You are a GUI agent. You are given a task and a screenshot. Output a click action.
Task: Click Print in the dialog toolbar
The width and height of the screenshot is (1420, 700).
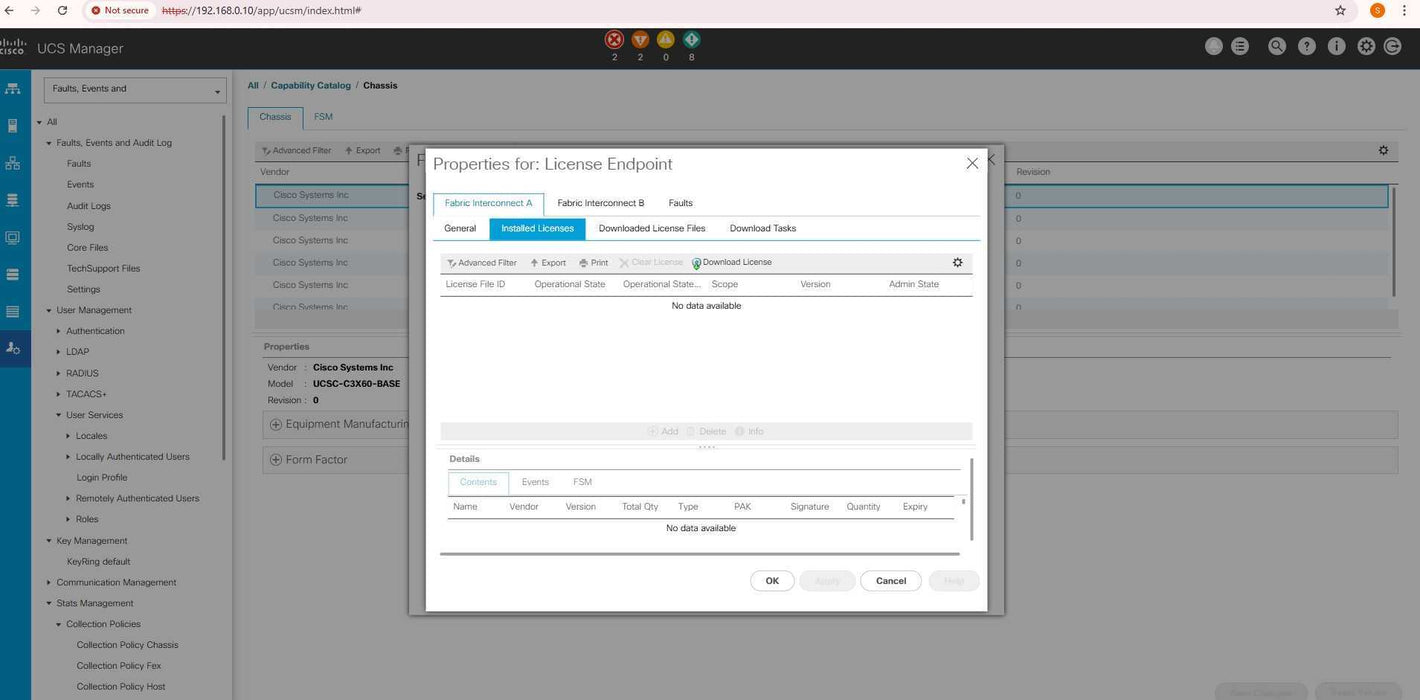(x=594, y=263)
